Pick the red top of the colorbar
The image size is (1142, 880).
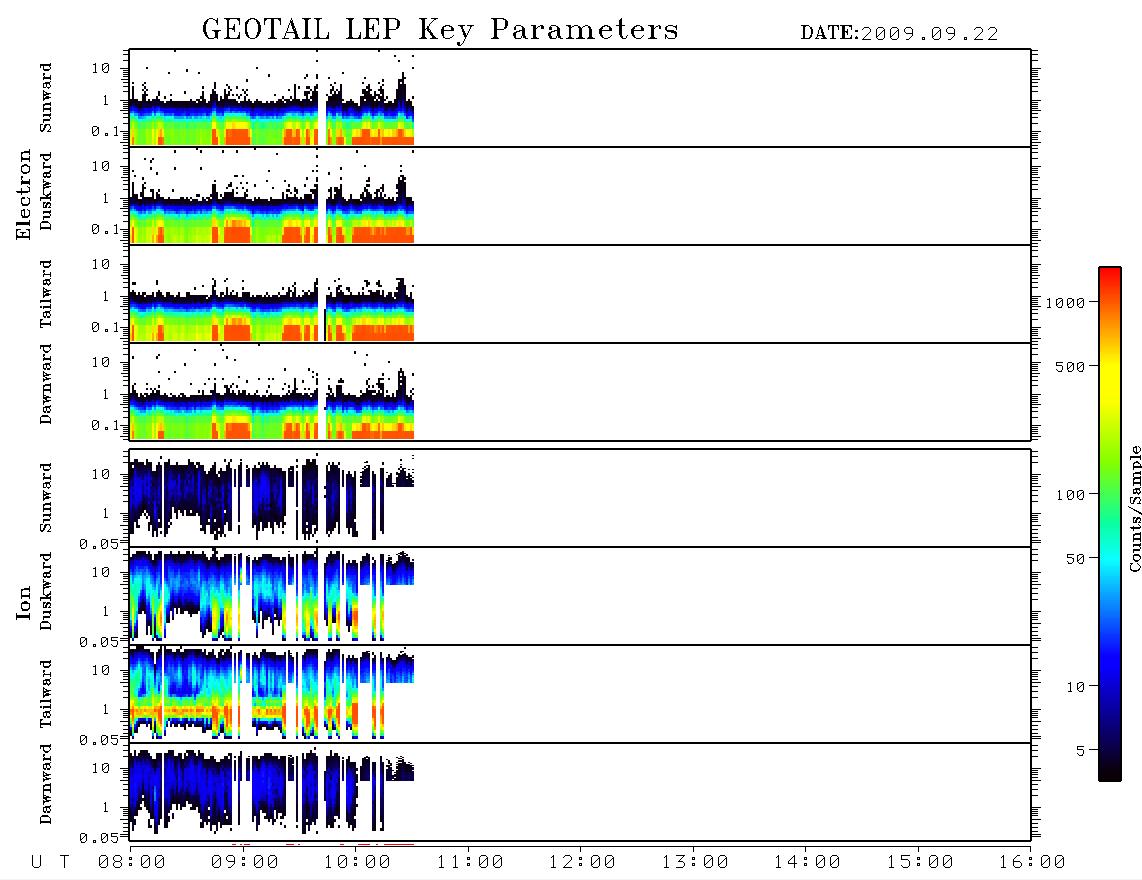tap(1110, 275)
